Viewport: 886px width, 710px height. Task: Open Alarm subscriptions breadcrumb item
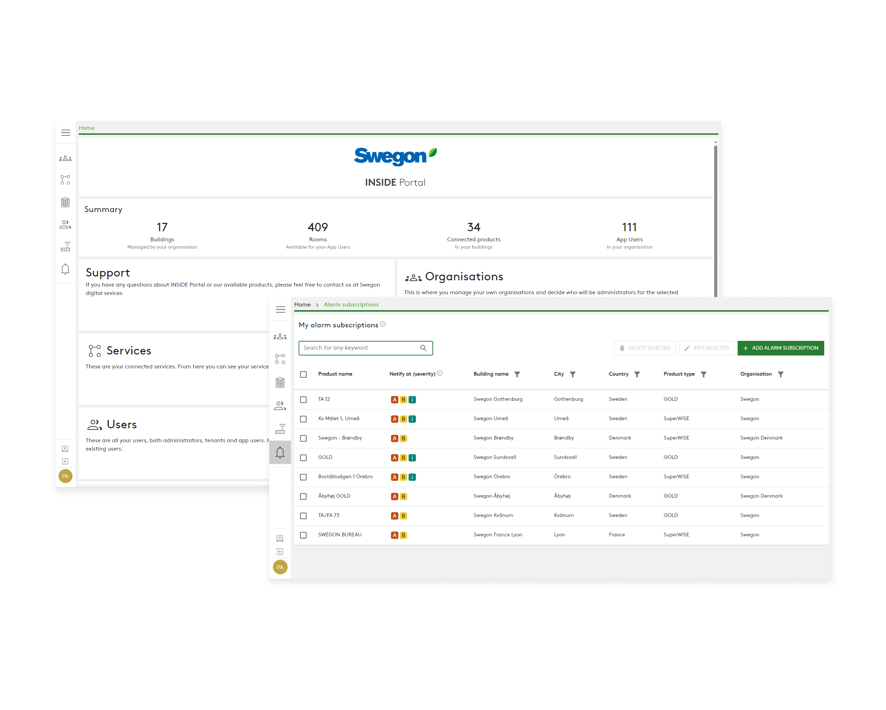(349, 304)
